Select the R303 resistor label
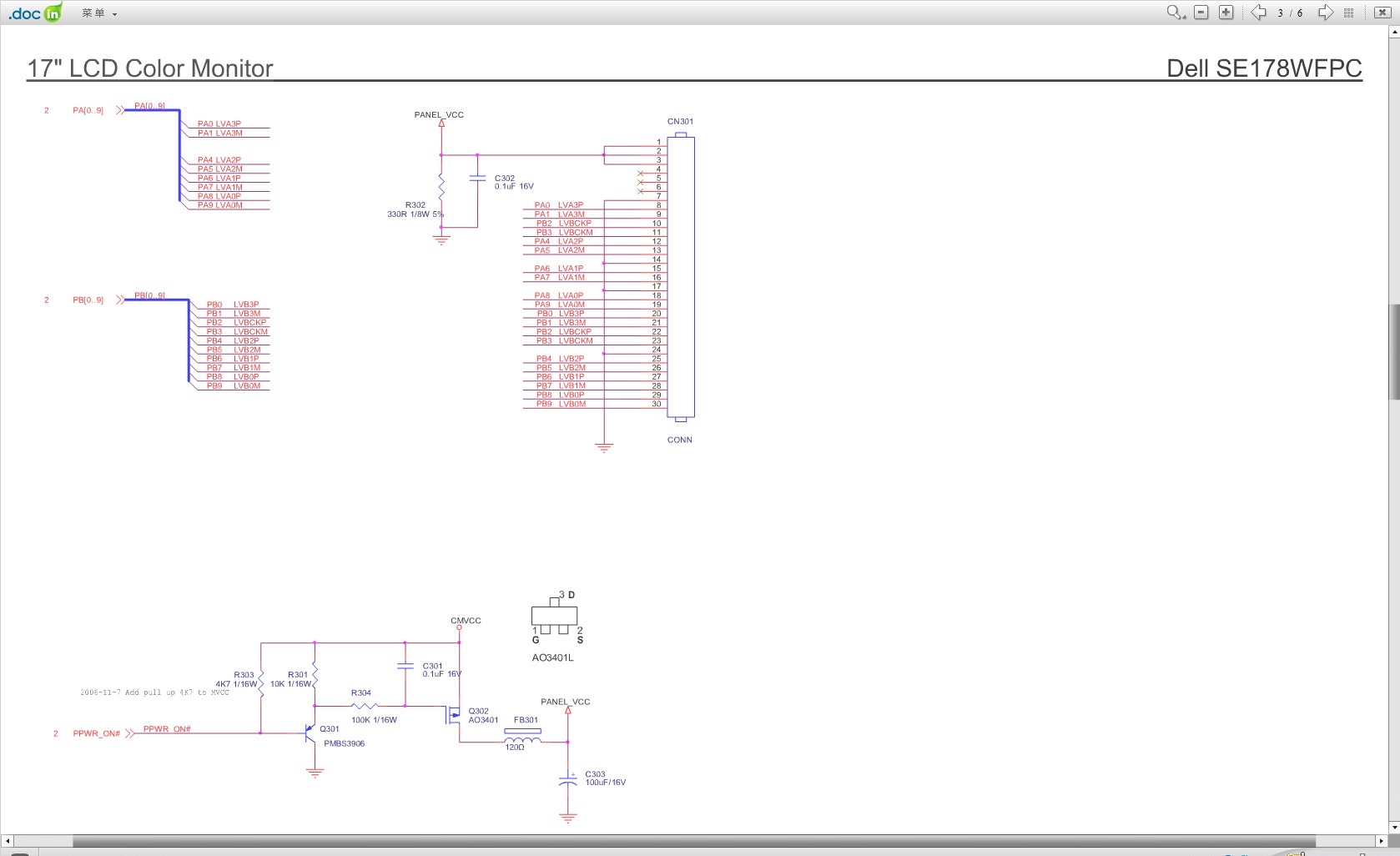Image resolution: width=1400 pixels, height=856 pixels. click(x=244, y=675)
